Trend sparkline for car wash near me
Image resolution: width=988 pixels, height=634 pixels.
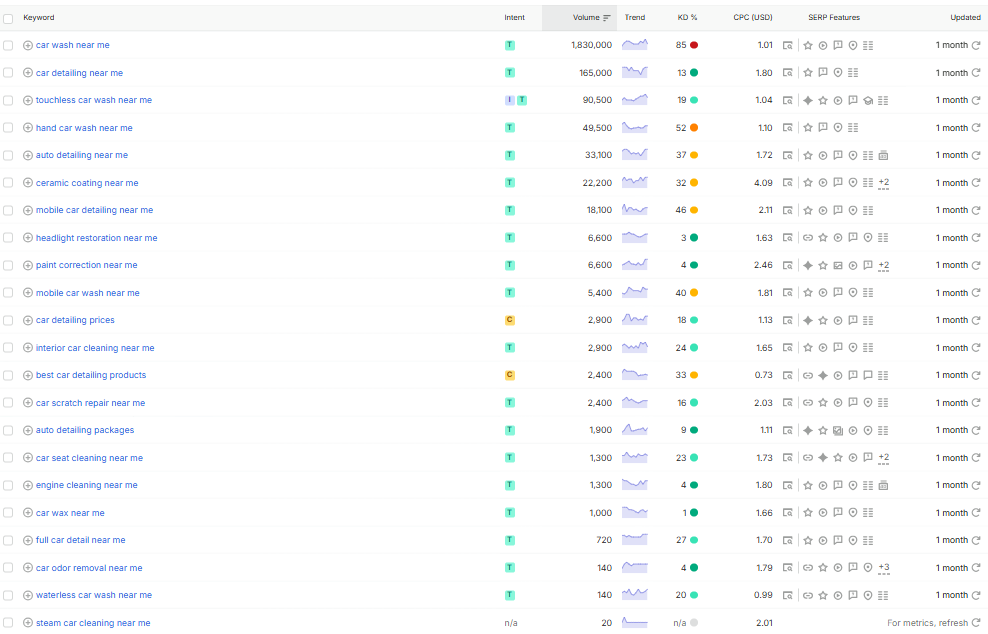[x=635, y=45]
